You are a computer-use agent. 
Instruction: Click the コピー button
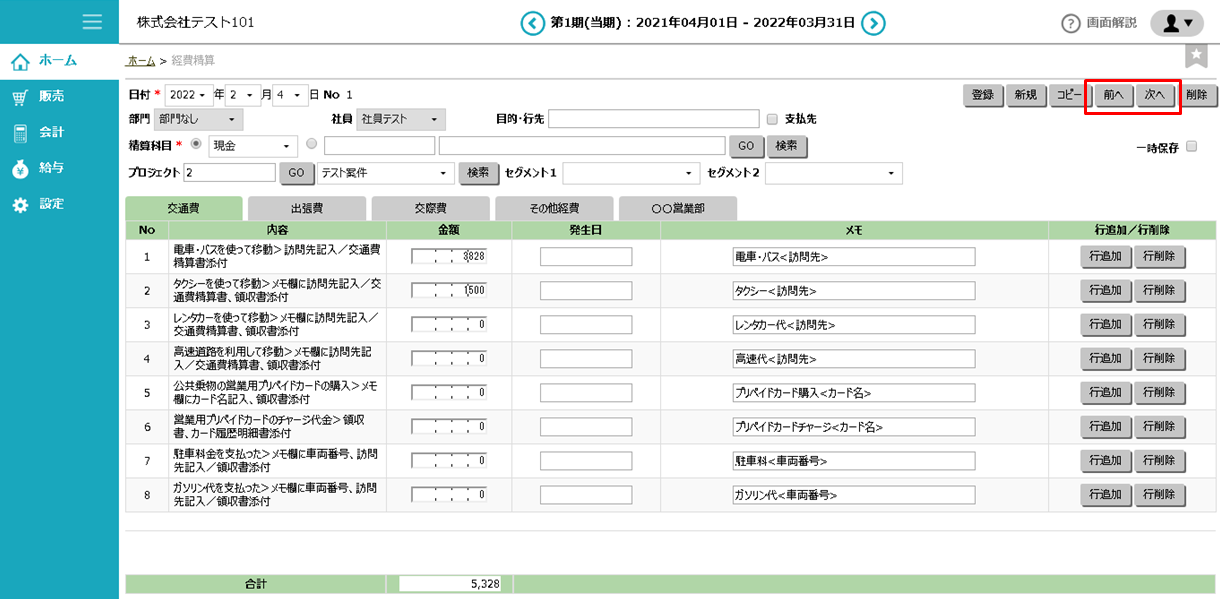(1069, 95)
